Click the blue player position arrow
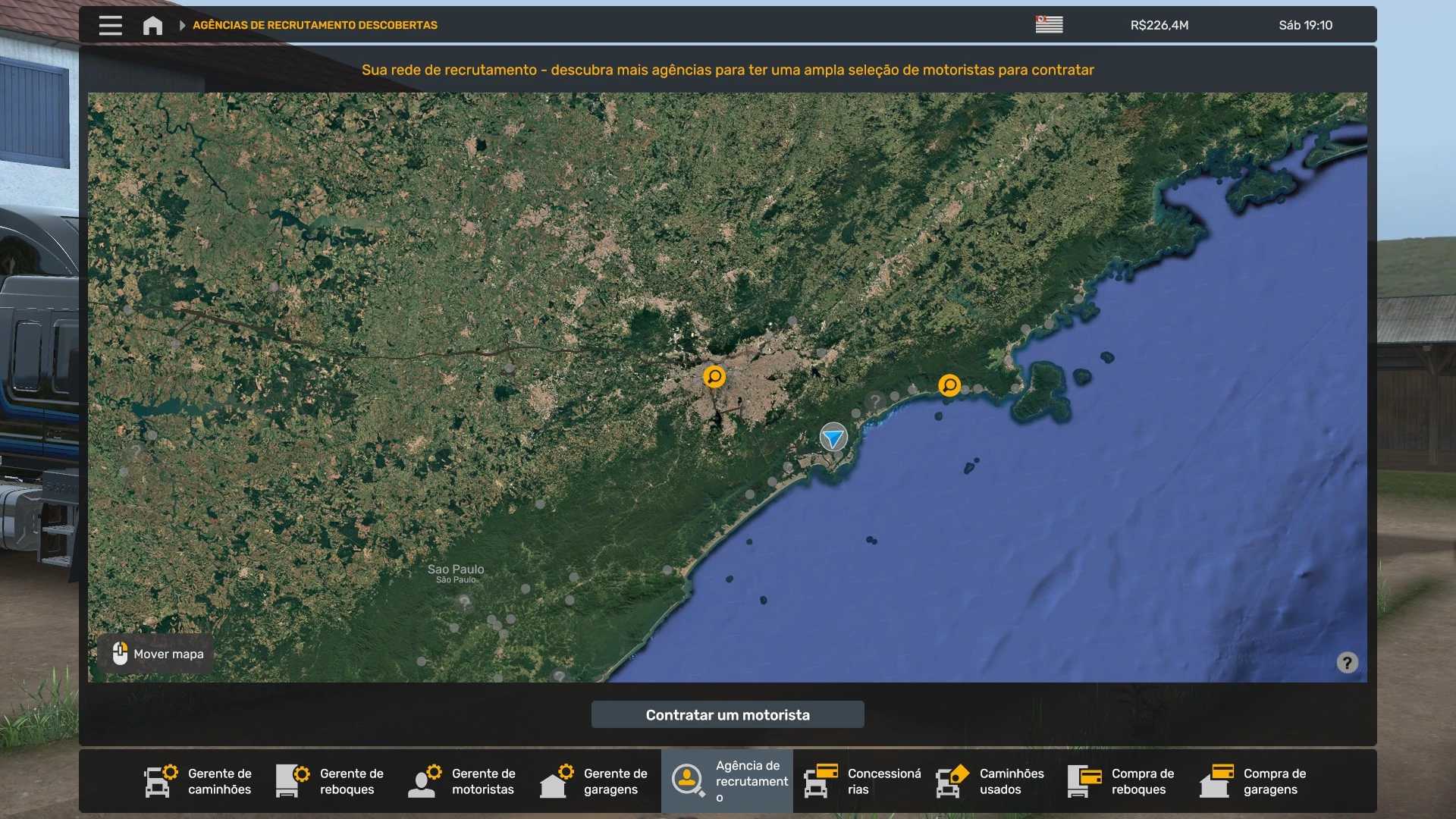Viewport: 1456px width, 819px height. coord(833,438)
